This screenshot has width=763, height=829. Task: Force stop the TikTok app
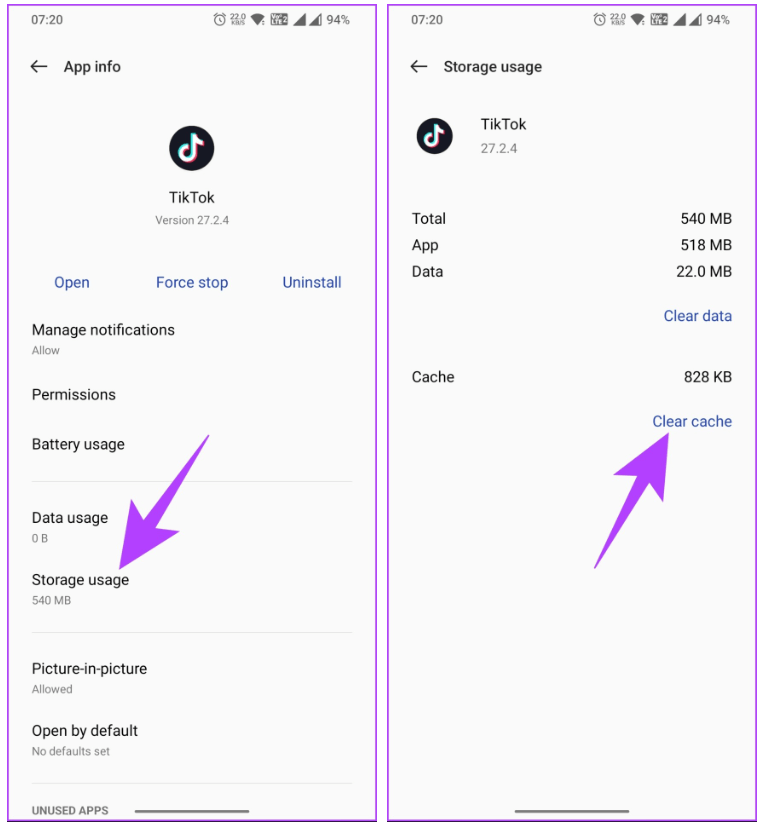tap(192, 283)
